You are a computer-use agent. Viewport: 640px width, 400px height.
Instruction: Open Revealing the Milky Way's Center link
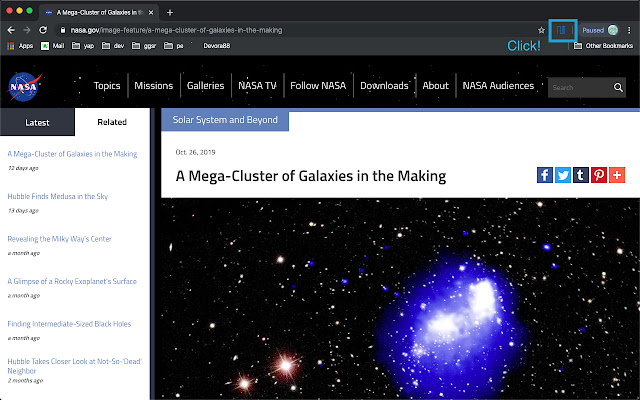click(x=60, y=239)
